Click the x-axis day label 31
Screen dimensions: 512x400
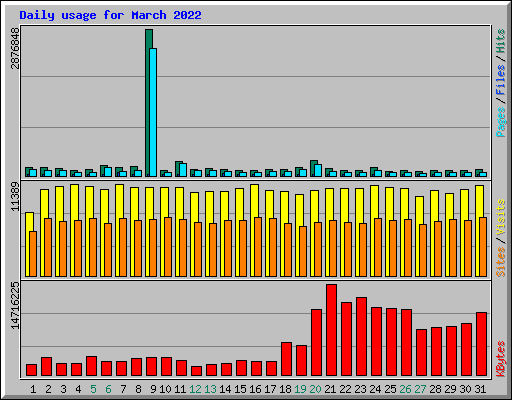pyautogui.click(x=480, y=389)
